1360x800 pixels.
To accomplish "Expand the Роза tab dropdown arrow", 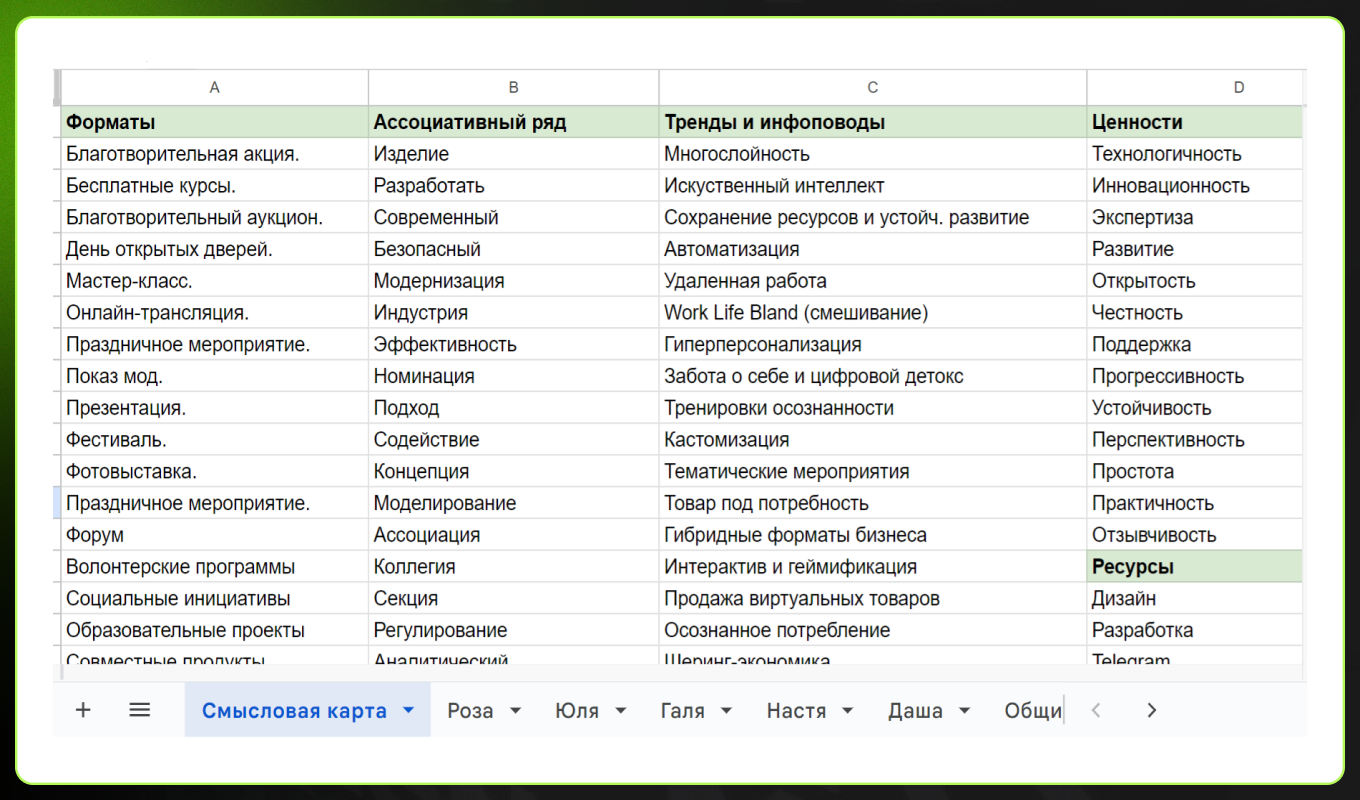I will (x=516, y=711).
